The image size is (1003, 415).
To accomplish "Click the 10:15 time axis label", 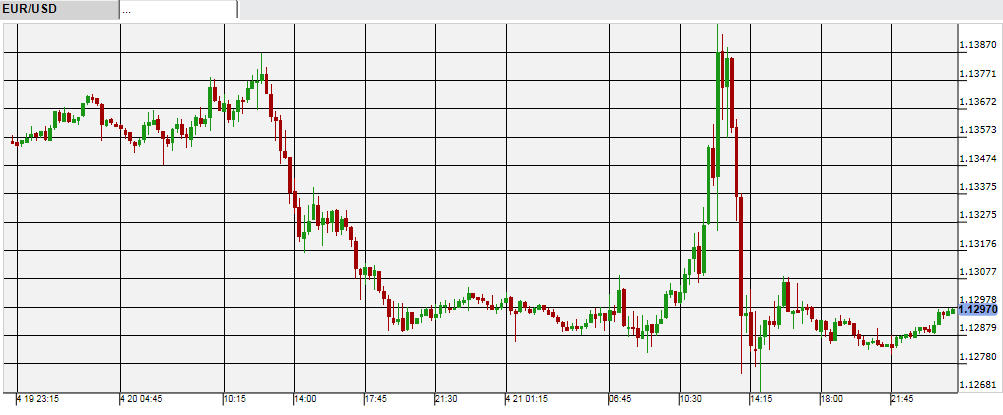I will pyautogui.click(x=234, y=399).
